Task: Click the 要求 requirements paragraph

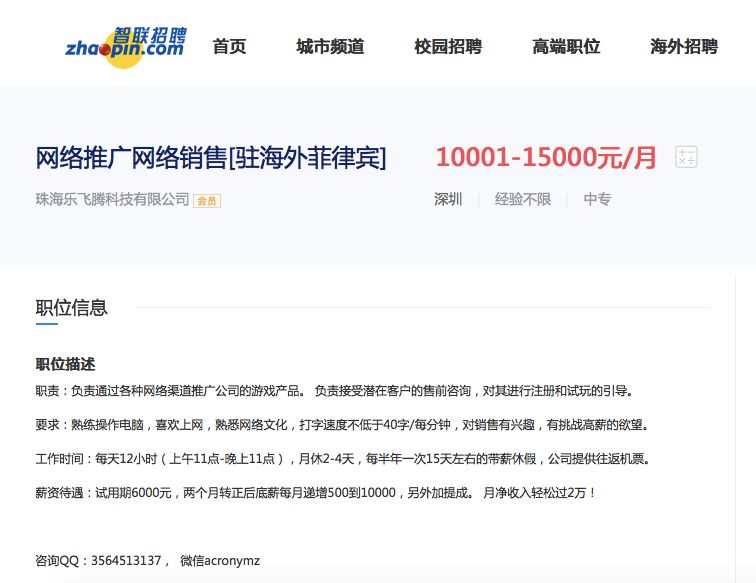Action: 342,425
